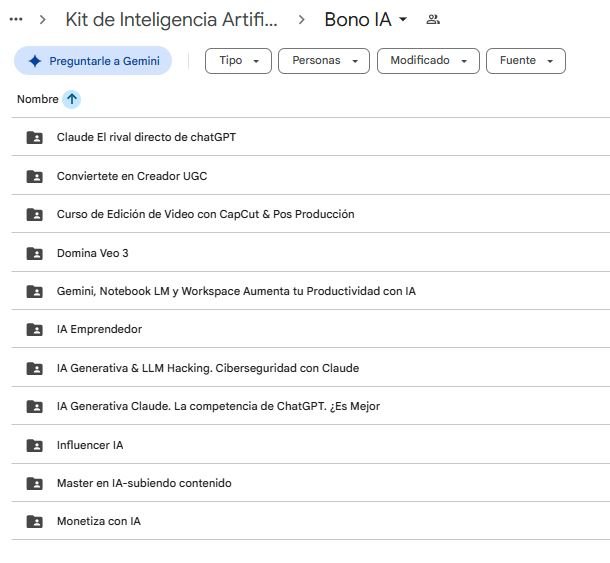The image size is (610, 563).
Task: Select Gemini, Notebook LM y Workspace folder
Action: coord(236,291)
